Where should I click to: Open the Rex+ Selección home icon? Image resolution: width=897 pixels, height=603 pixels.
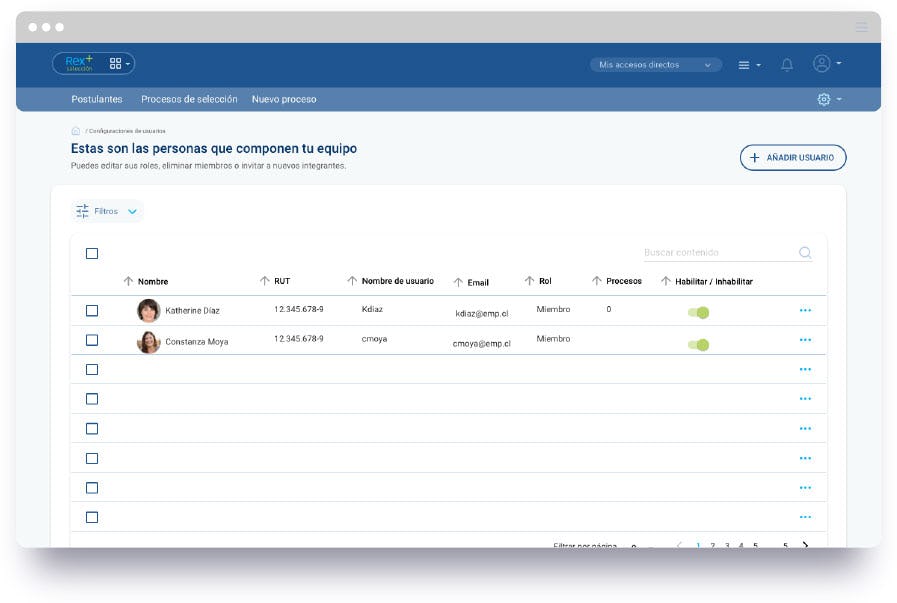(x=79, y=63)
